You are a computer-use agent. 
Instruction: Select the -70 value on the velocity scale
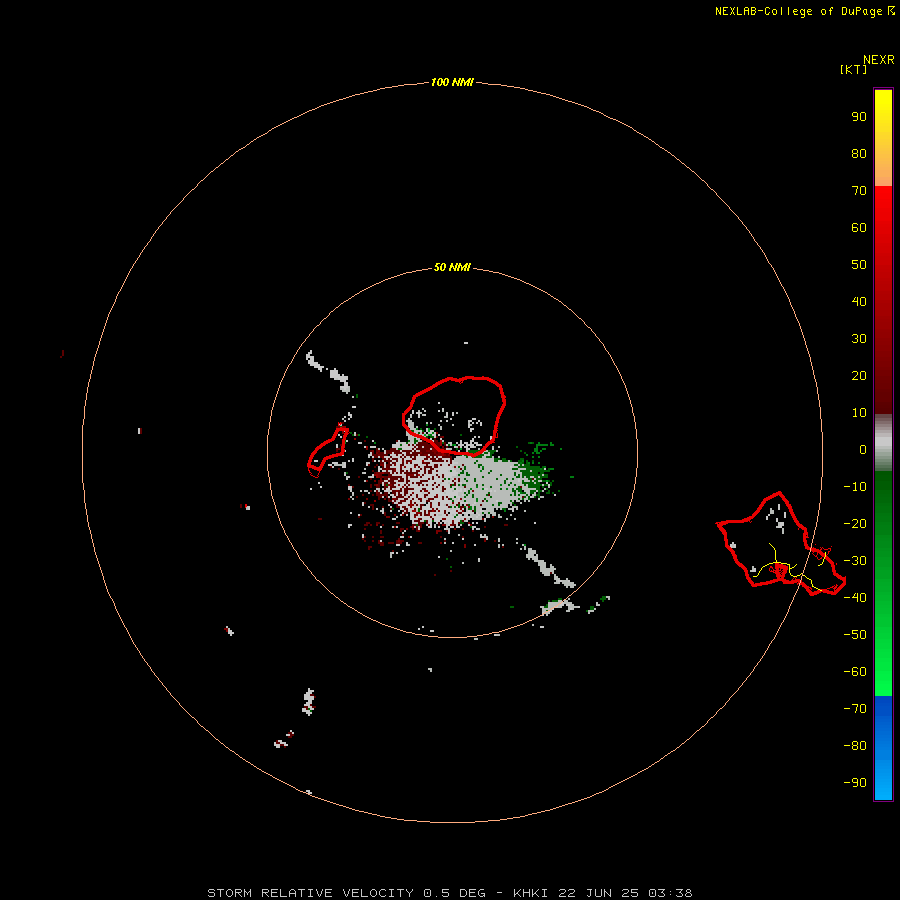(855, 709)
